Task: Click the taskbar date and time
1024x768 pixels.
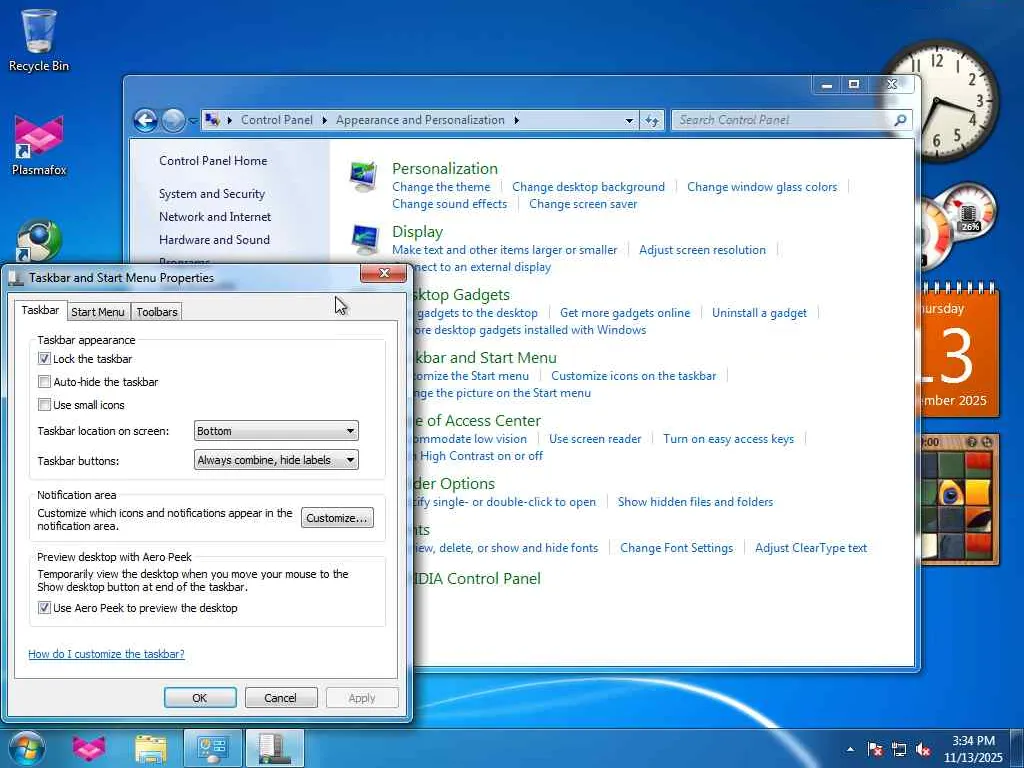Action: 973,749
